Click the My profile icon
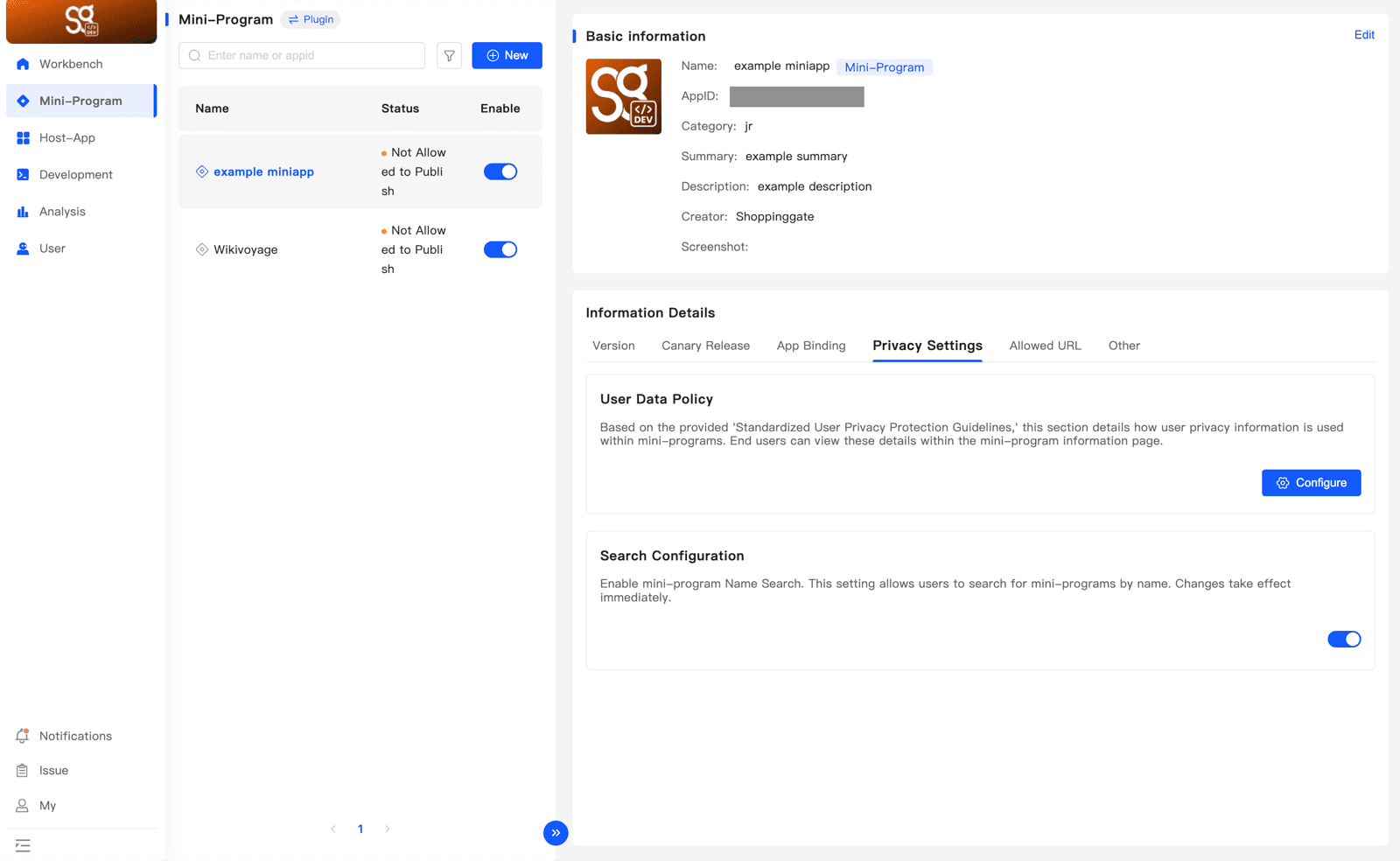 (x=23, y=806)
